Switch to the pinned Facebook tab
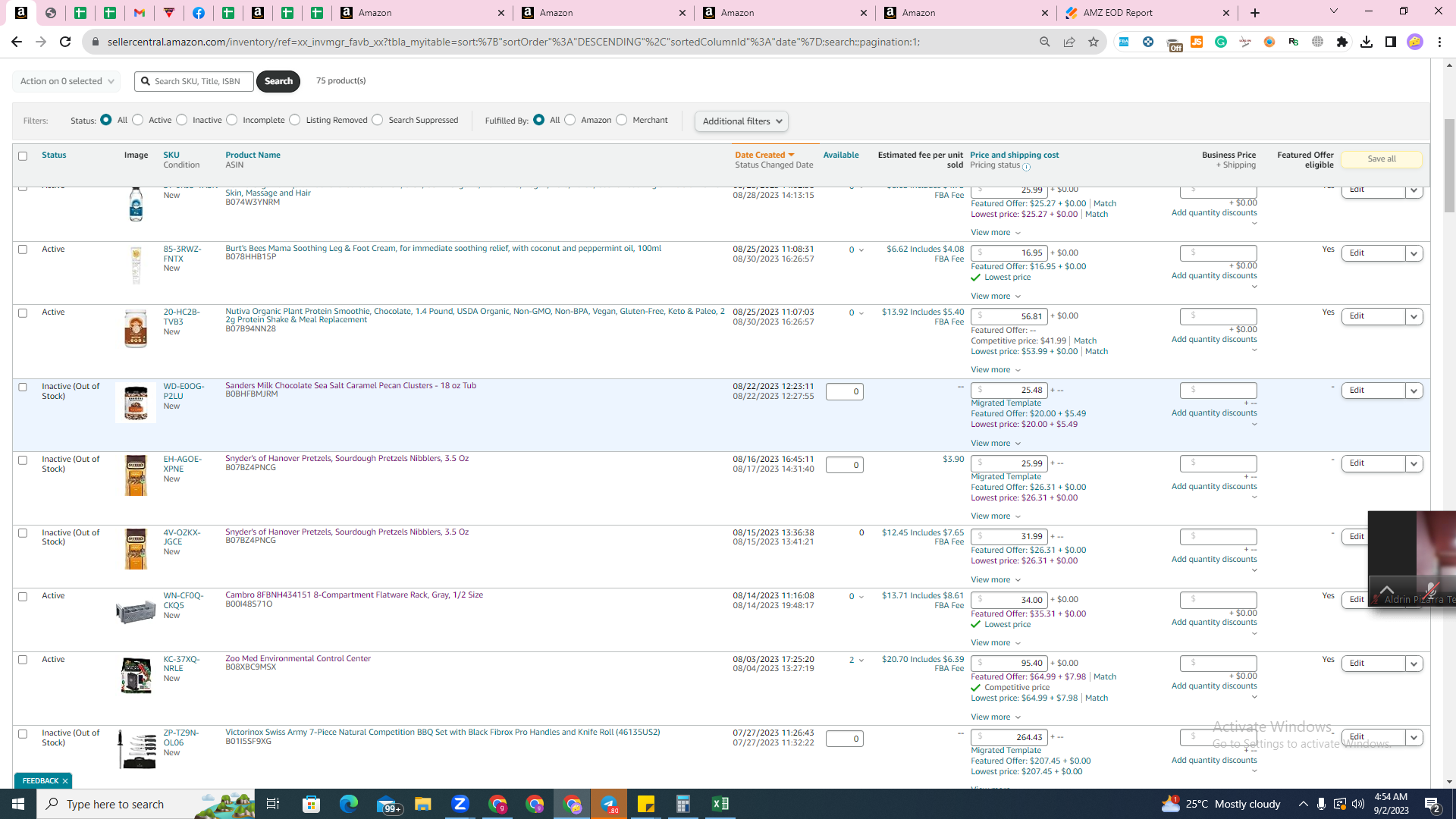Screen dimensions: 1456x819 point(199,13)
